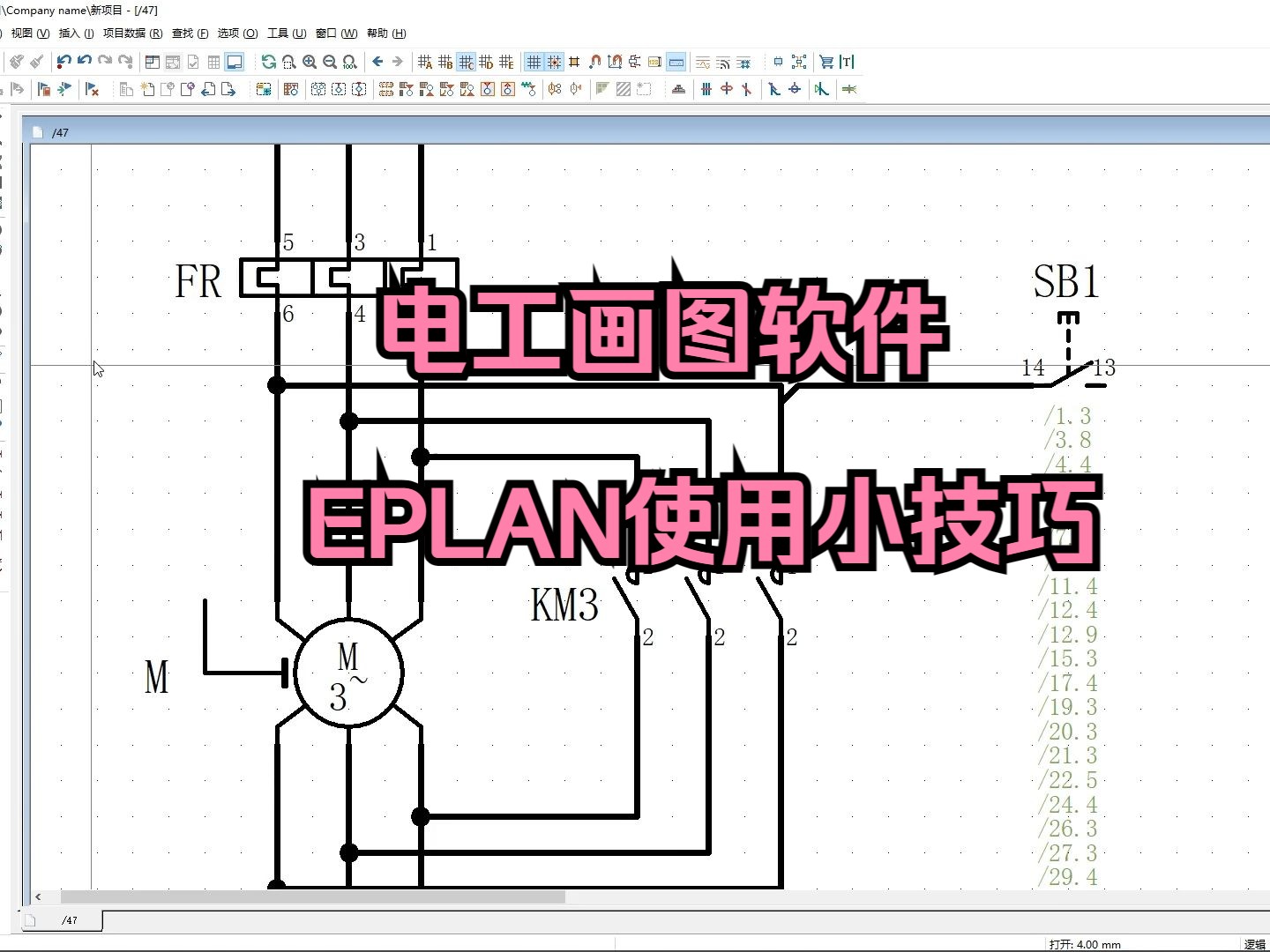Click cross-reference /12.9
1270x952 pixels.
coord(1067,635)
